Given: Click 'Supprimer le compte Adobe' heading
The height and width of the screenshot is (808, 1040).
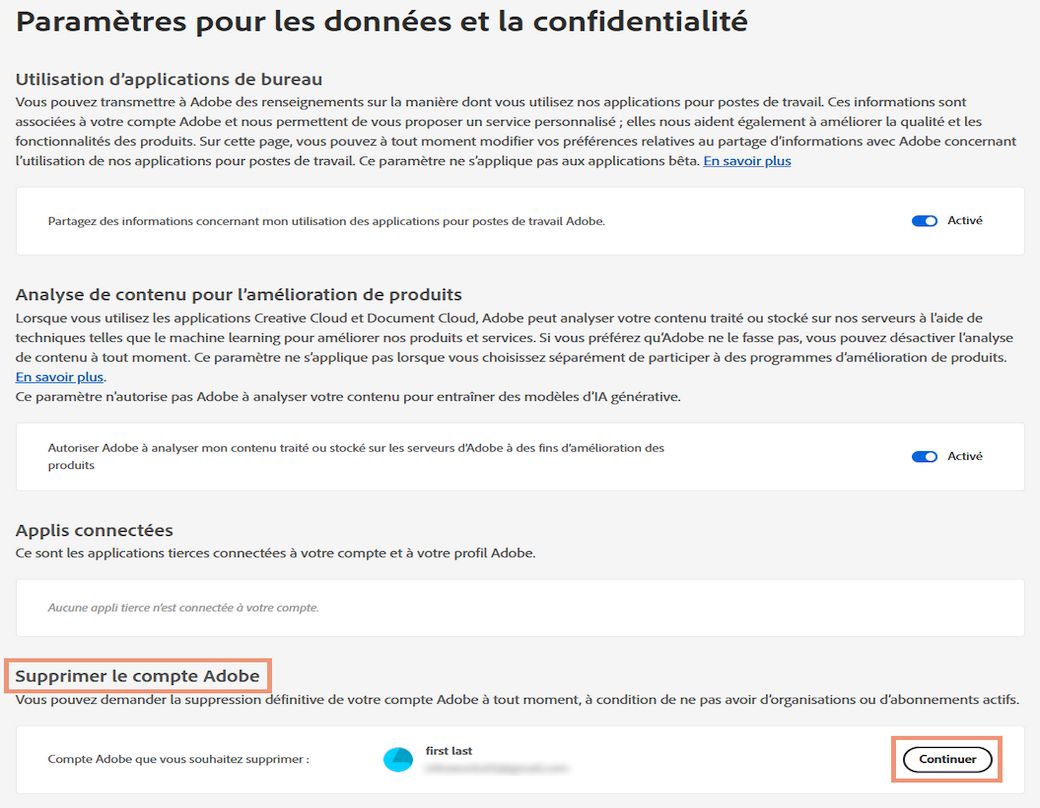Looking at the screenshot, I should (x=137, y=676).
